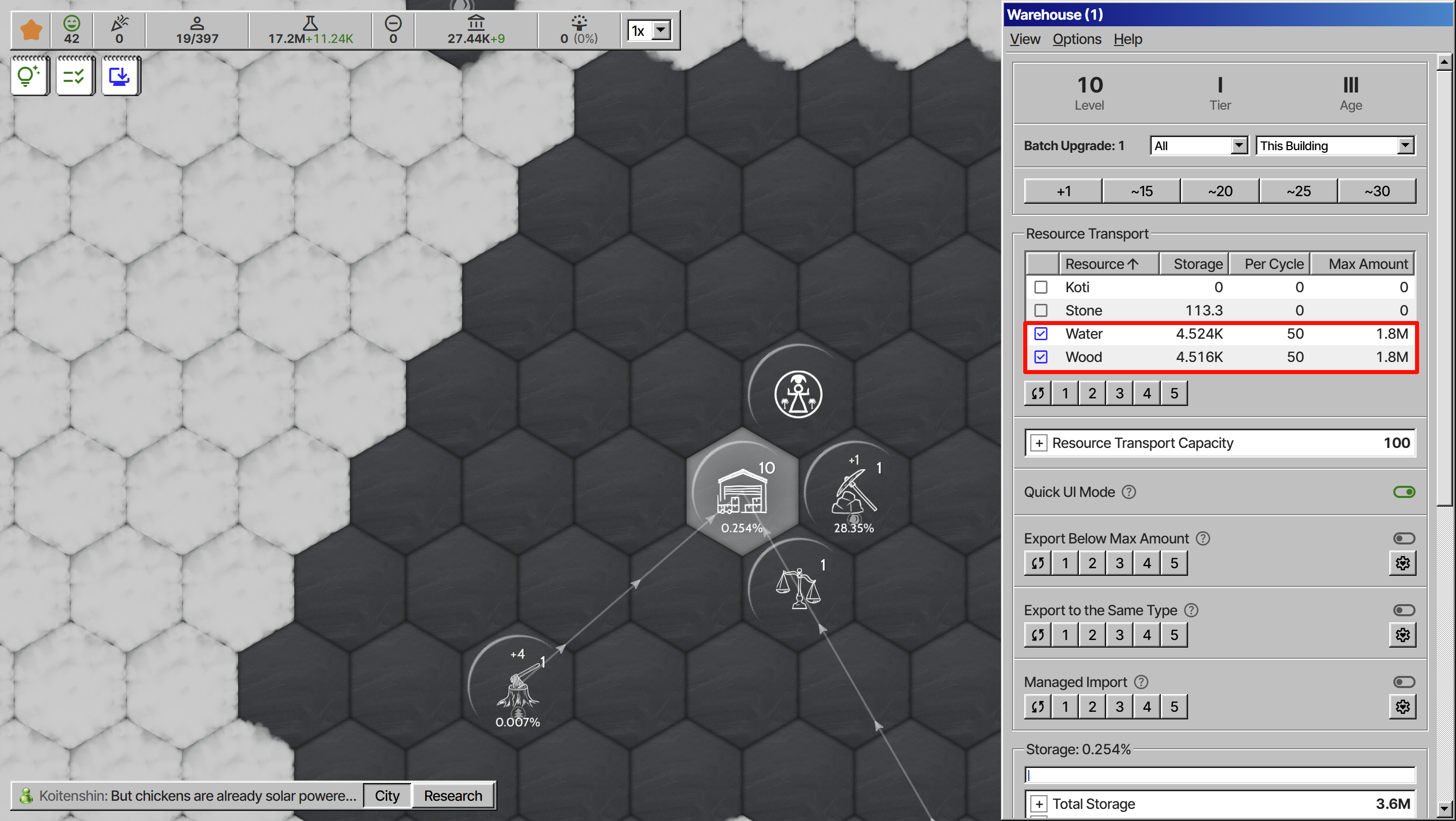Open the checklist tasks icon
The height and width of the screenshot is (821, 1456).
75,76
